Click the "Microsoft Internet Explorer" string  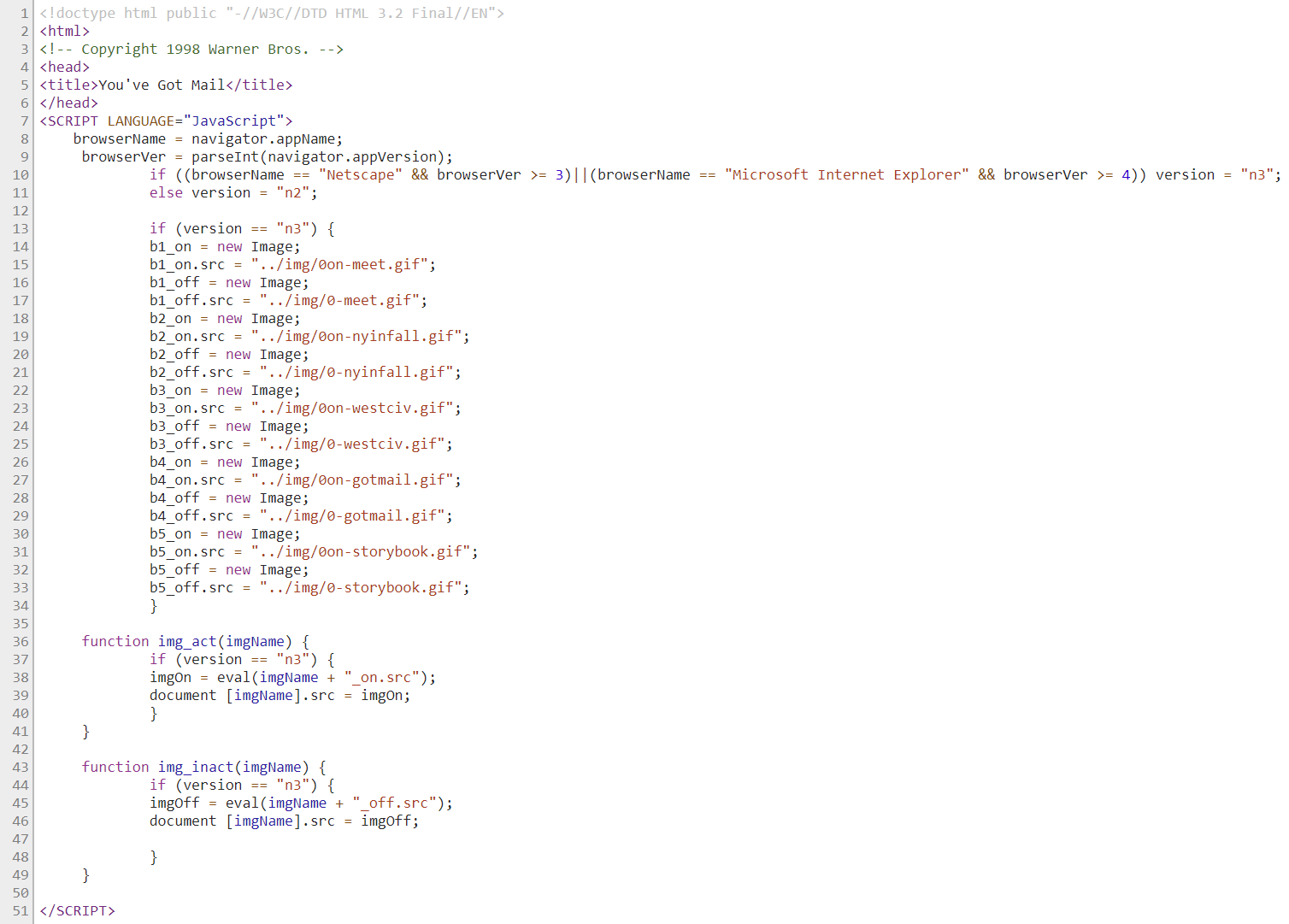pyautogui.click(x=847, y=174)
